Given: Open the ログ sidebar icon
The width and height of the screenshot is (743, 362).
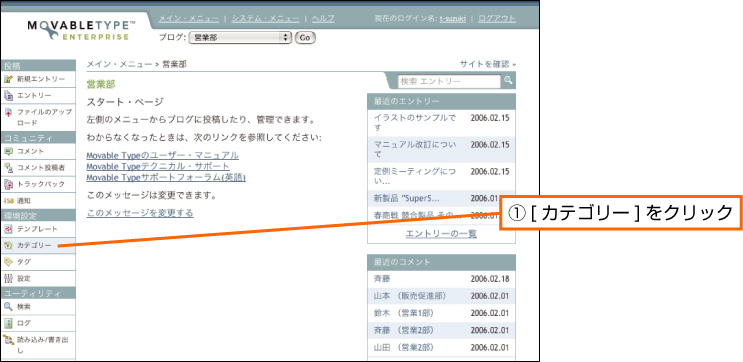Looking at the screenshot, I should [x=8, y=323].
